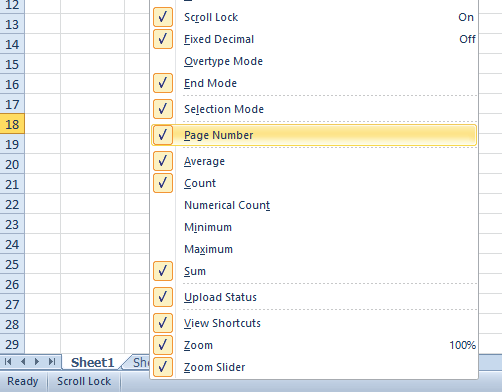Viewport: 502px width, 392px height.
Task: Select row header 18
Action: click(12, 124)
